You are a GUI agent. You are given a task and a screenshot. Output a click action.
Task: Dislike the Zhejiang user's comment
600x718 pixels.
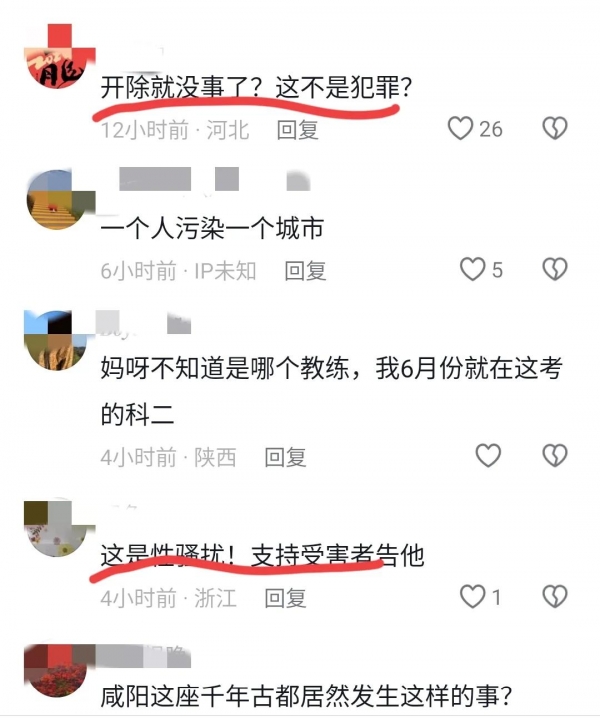555,596
